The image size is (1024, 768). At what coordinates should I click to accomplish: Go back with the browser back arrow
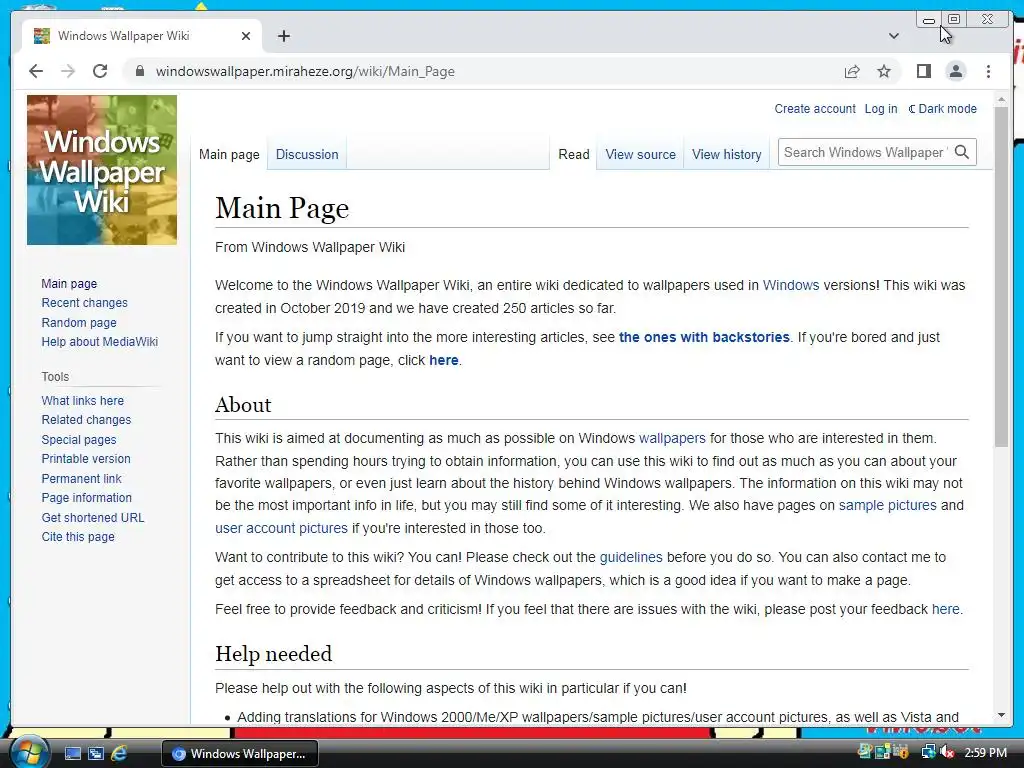pos(36,71)
